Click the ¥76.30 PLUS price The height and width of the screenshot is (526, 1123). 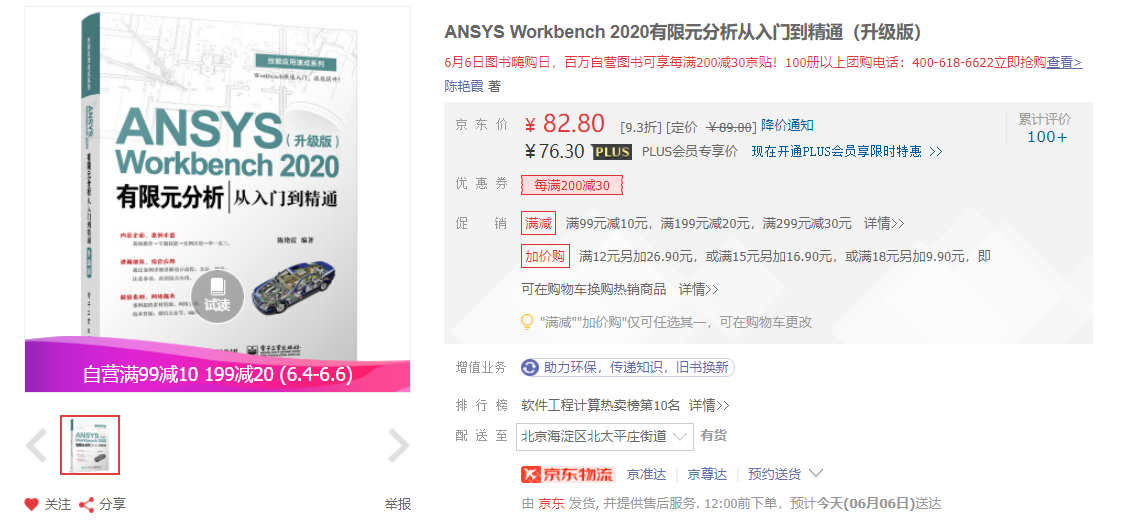click(x=555, y=151)
